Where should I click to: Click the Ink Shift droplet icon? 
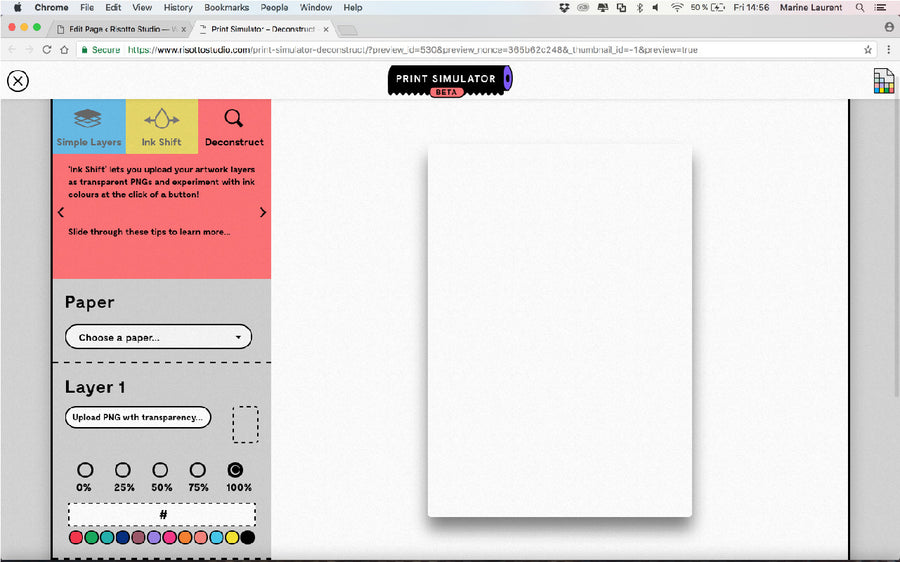pyautogui.click(x=161, y=119)
